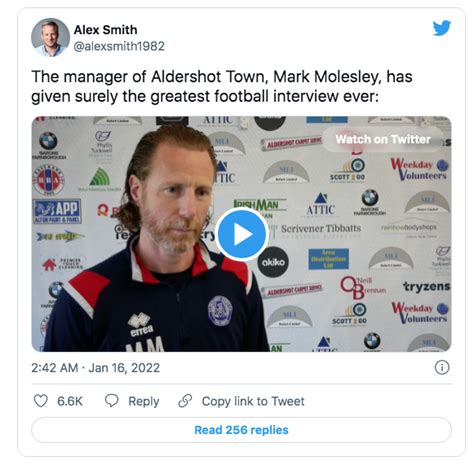Click the Scrivener Tibbatts sponsor text in video
This screenshot has width=474, height=465.
(x=321, y=229)
